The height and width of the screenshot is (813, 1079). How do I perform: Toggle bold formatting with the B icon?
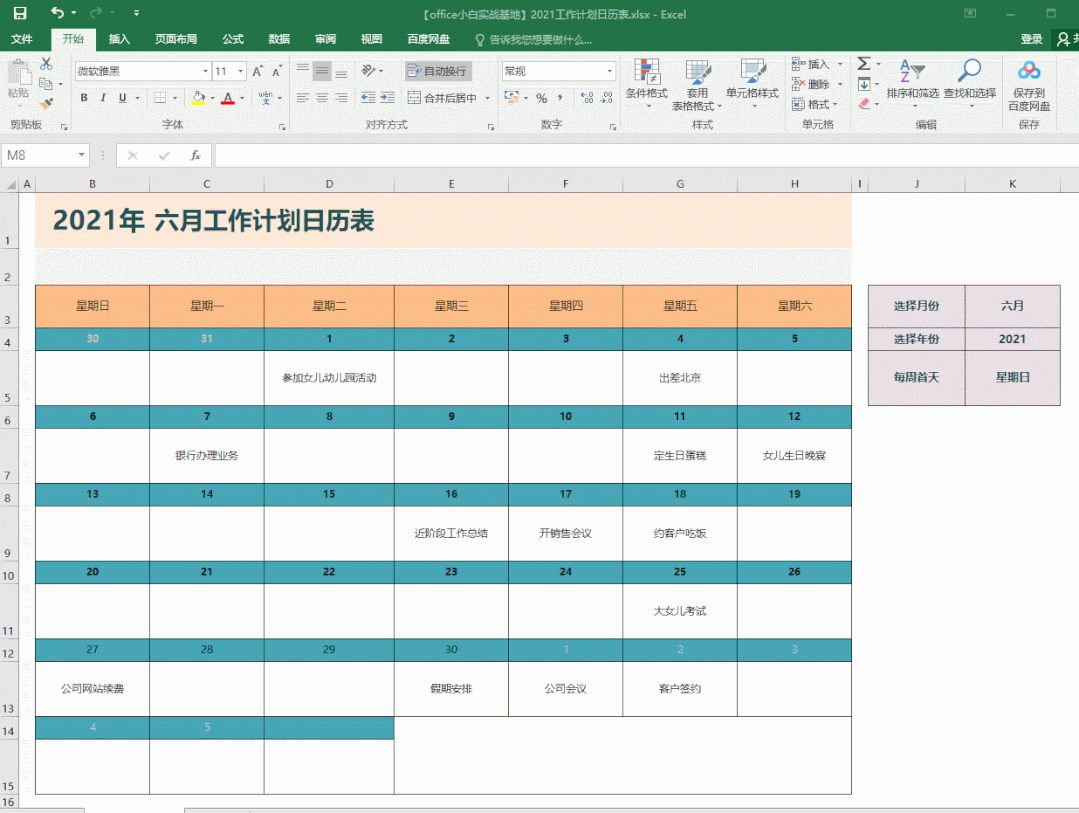point(83,98)
